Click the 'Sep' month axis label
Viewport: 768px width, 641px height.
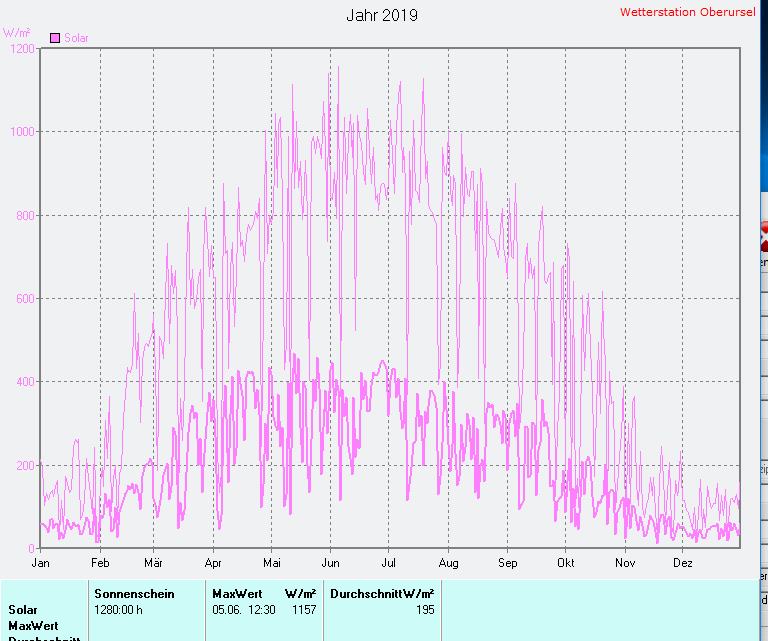click(507, 563)
